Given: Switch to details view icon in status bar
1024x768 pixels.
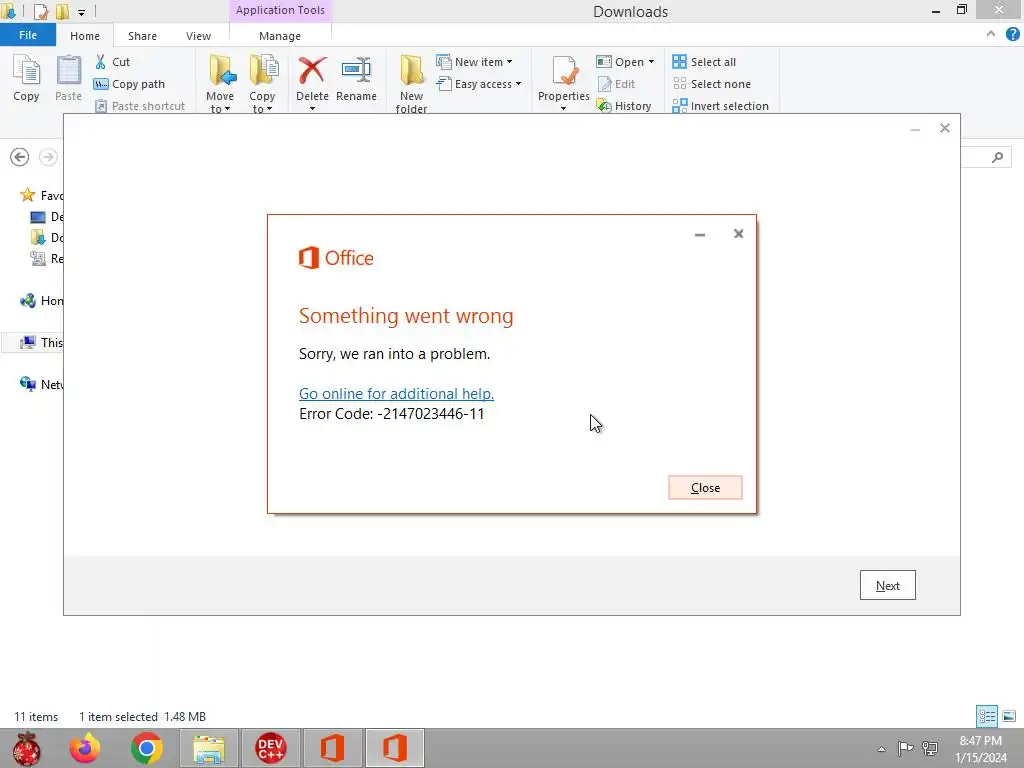Looking at the screenshot, I should 987,716.
